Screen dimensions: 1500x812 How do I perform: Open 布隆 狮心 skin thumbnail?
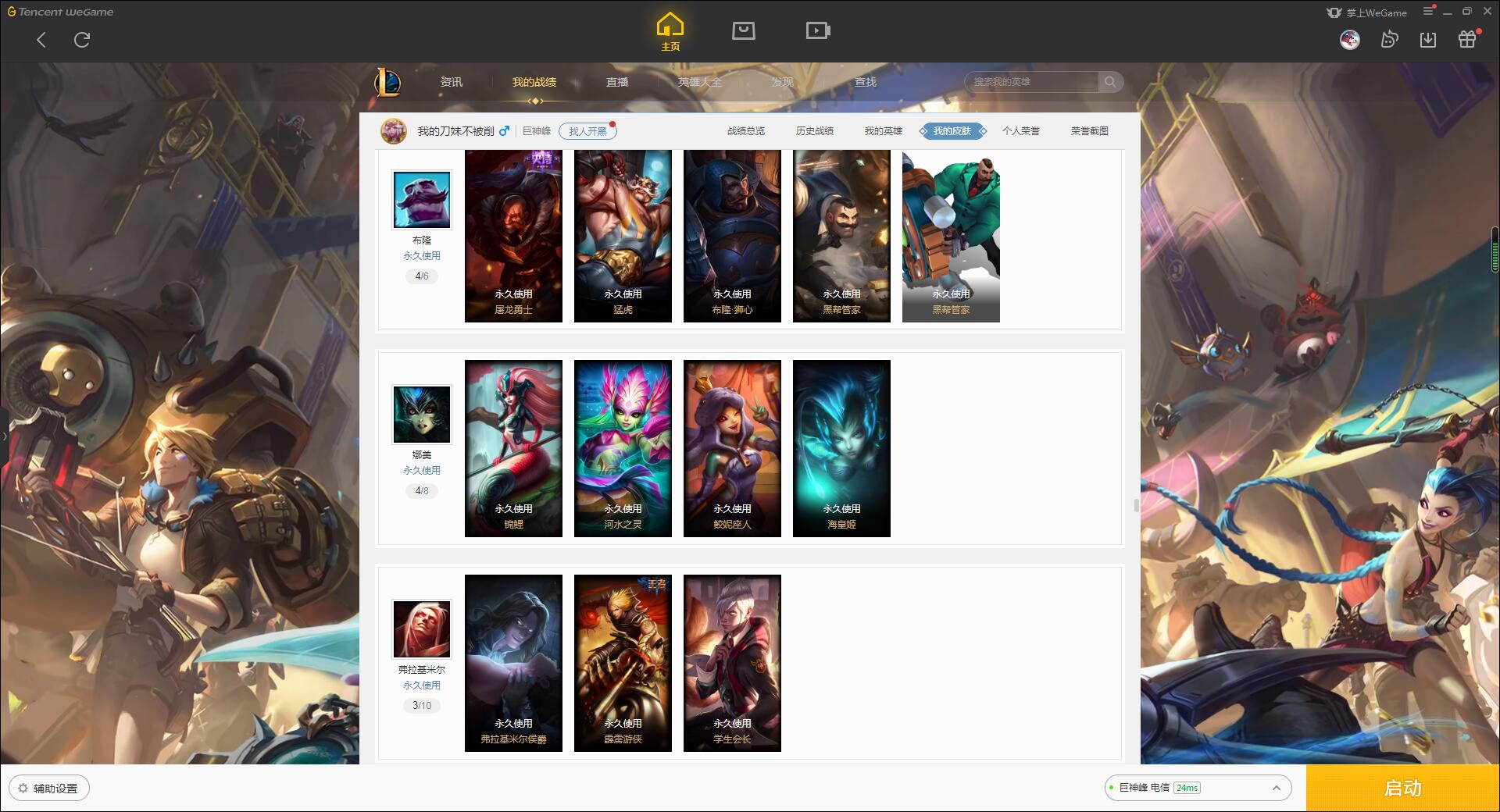click(x=732, y=236)
